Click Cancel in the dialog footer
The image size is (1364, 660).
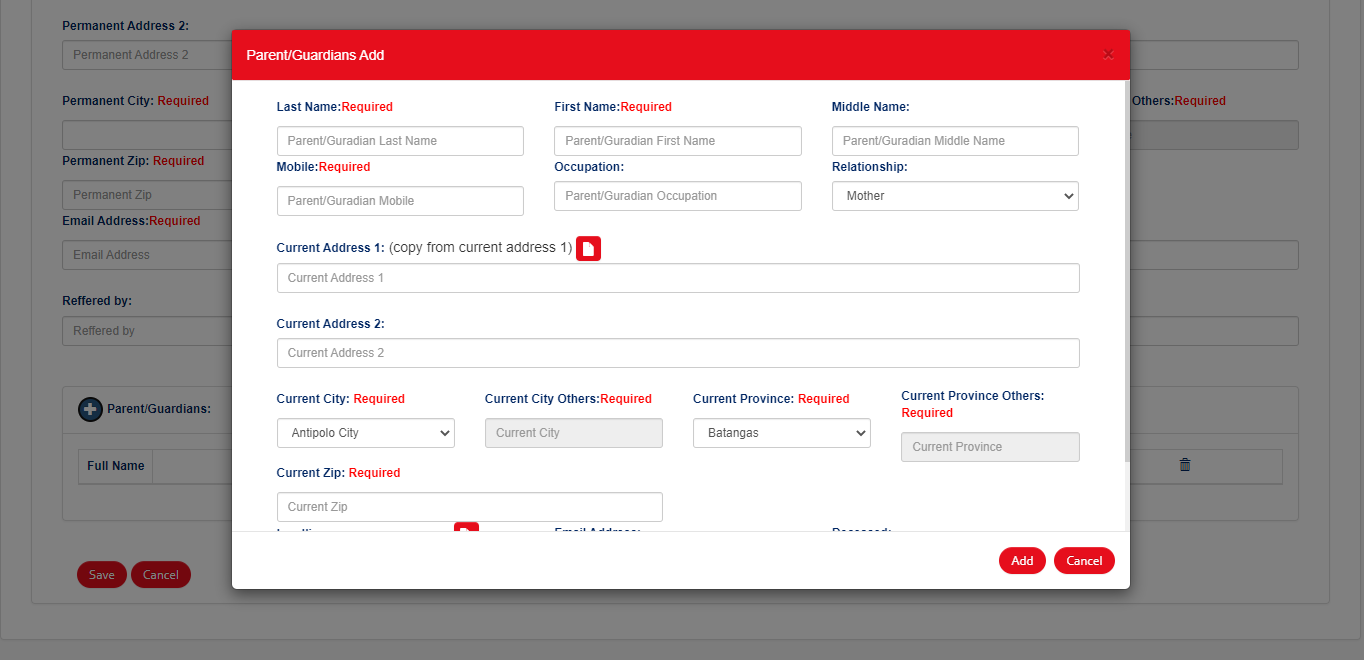[1083, 561]
